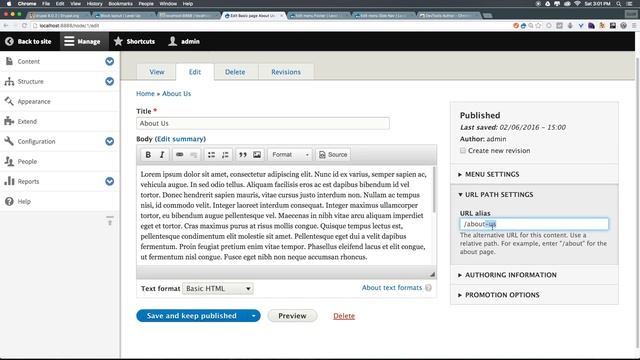Switch editor to Source view
Image resolution: width=640 pixels, height=360 pixels.
(x=333, y=155)
